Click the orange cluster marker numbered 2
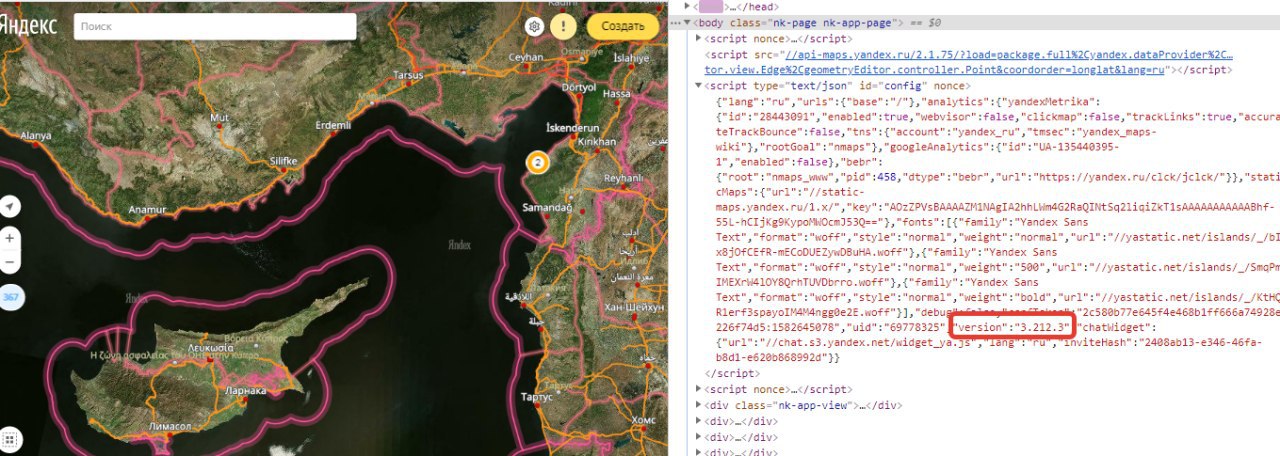The height and width of the screenshot is (456, 1280). 538,161
